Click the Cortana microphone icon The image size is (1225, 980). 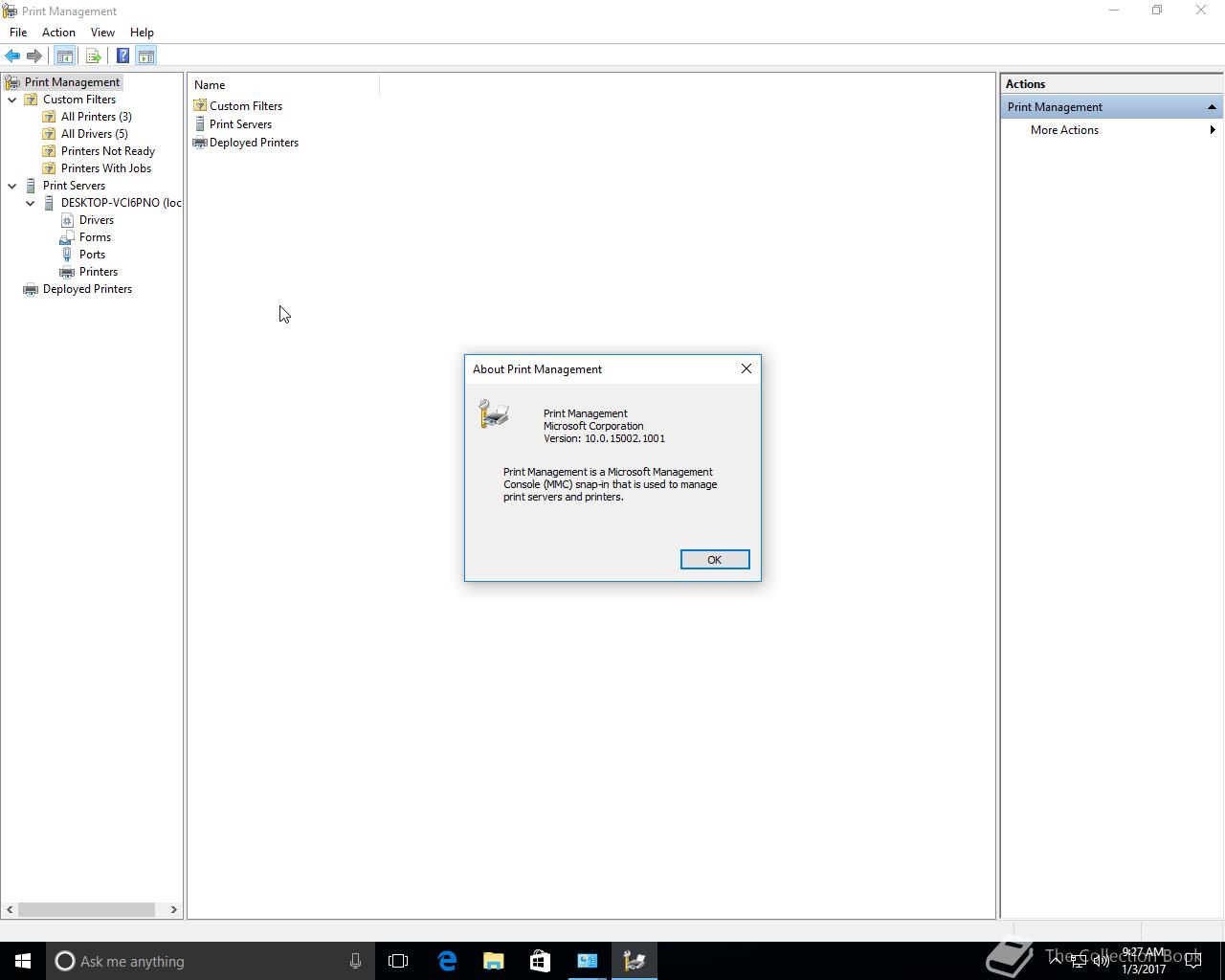click(355, 961)
